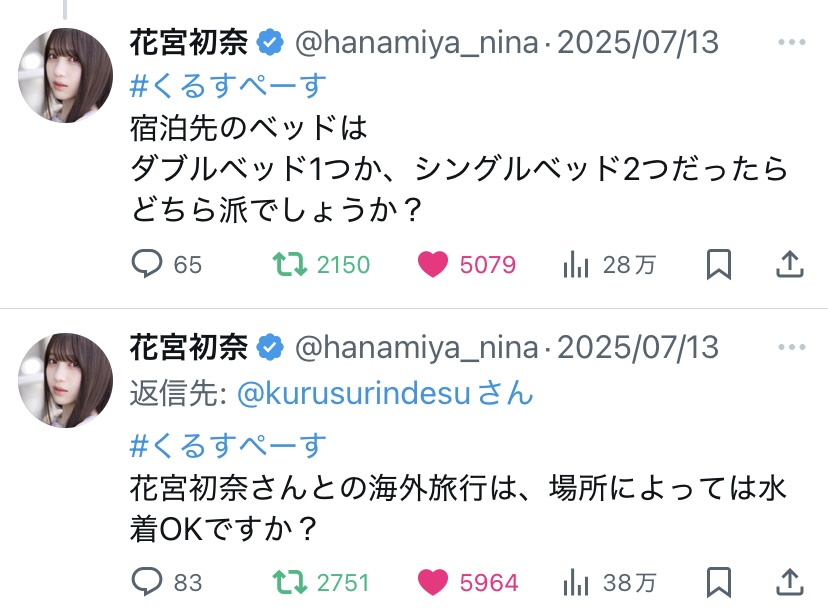Image resolution: width=828 pixels, height=616 pixels.
Task: Open the #くるすぺーす hashtag in second tweet
Action: click(228, 444)
